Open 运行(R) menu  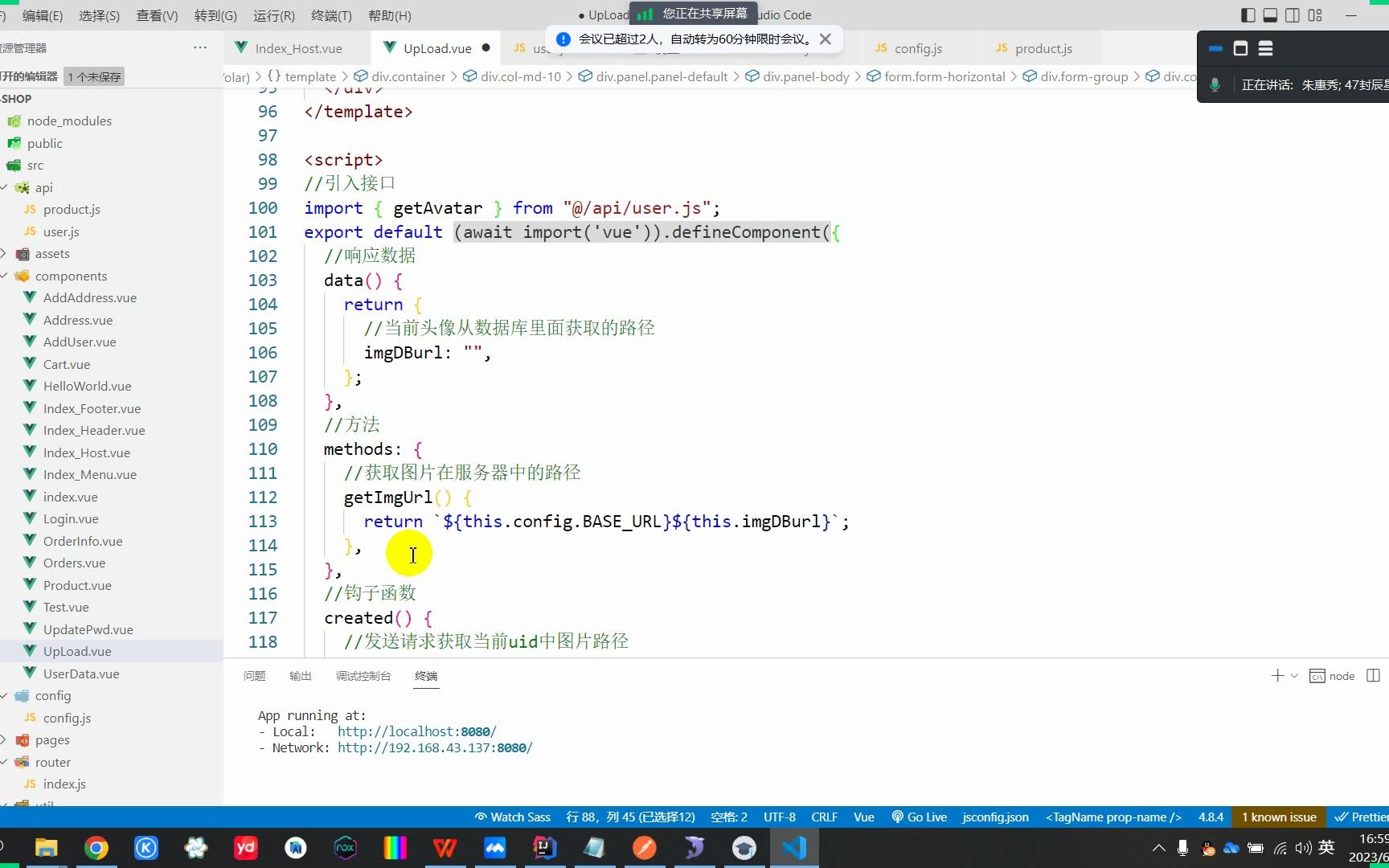[x=273, y=15]
